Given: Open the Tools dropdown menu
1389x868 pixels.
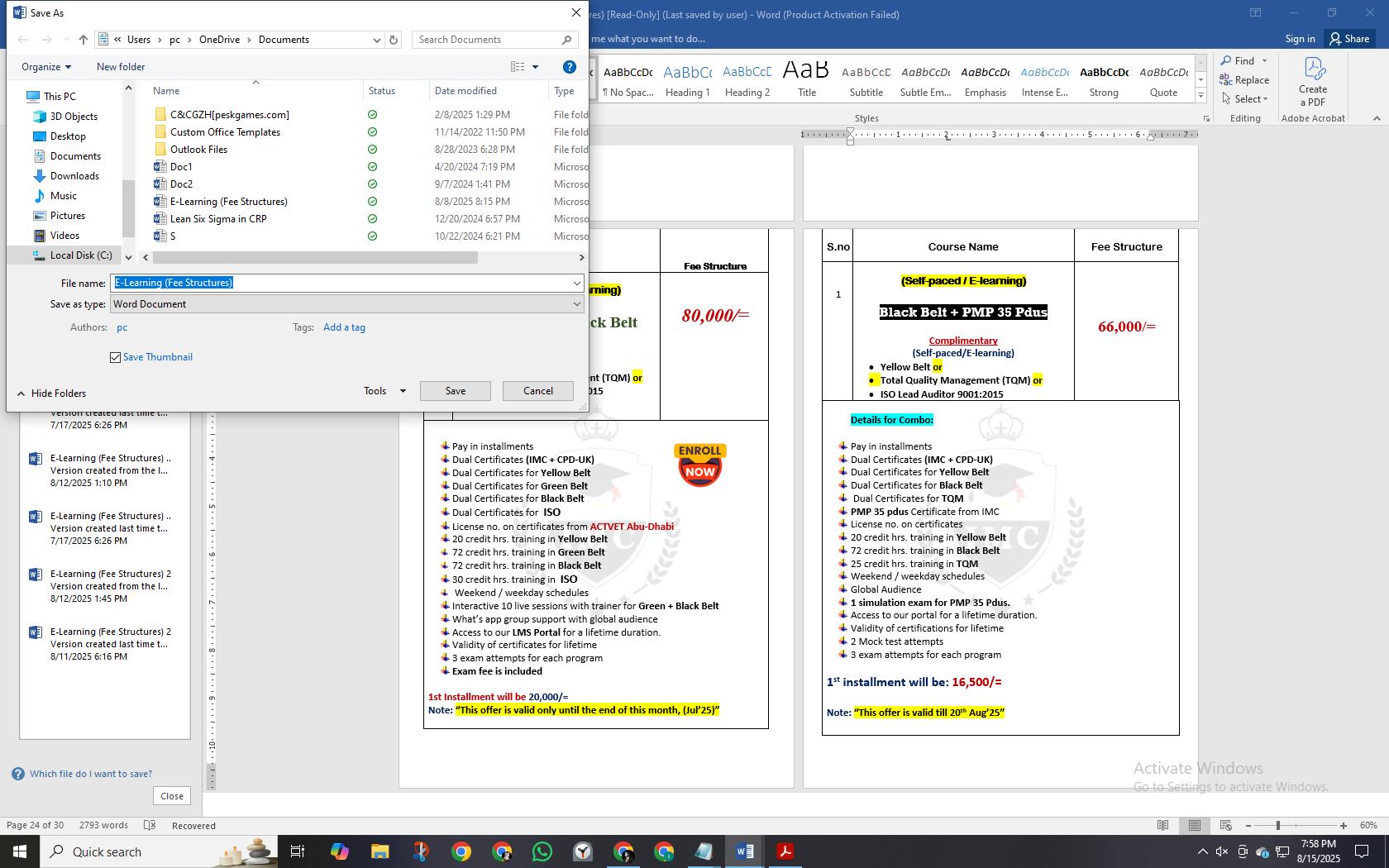Looking at the screenshot, I should tap(384, 391).
